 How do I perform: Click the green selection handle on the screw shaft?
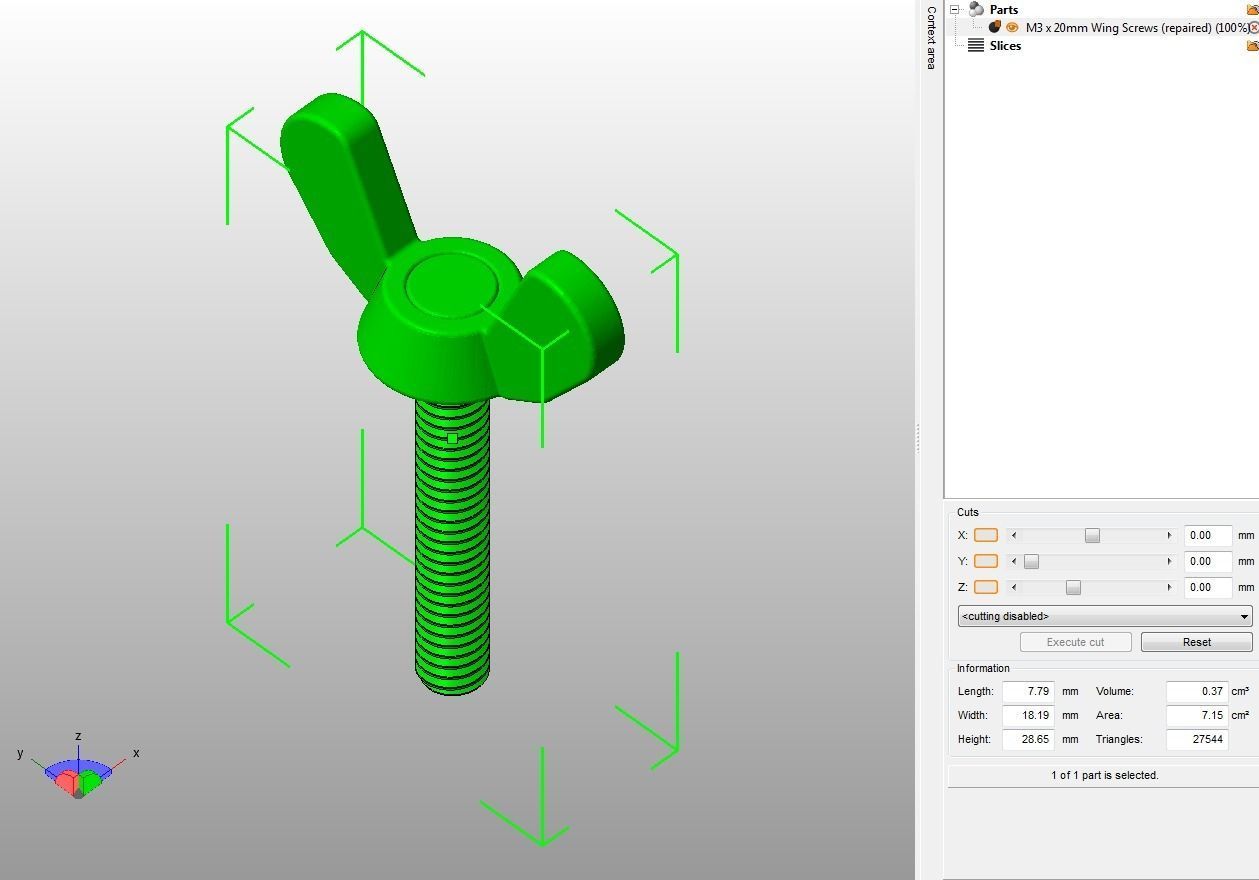pyautogui.click(x=452, y=438)
